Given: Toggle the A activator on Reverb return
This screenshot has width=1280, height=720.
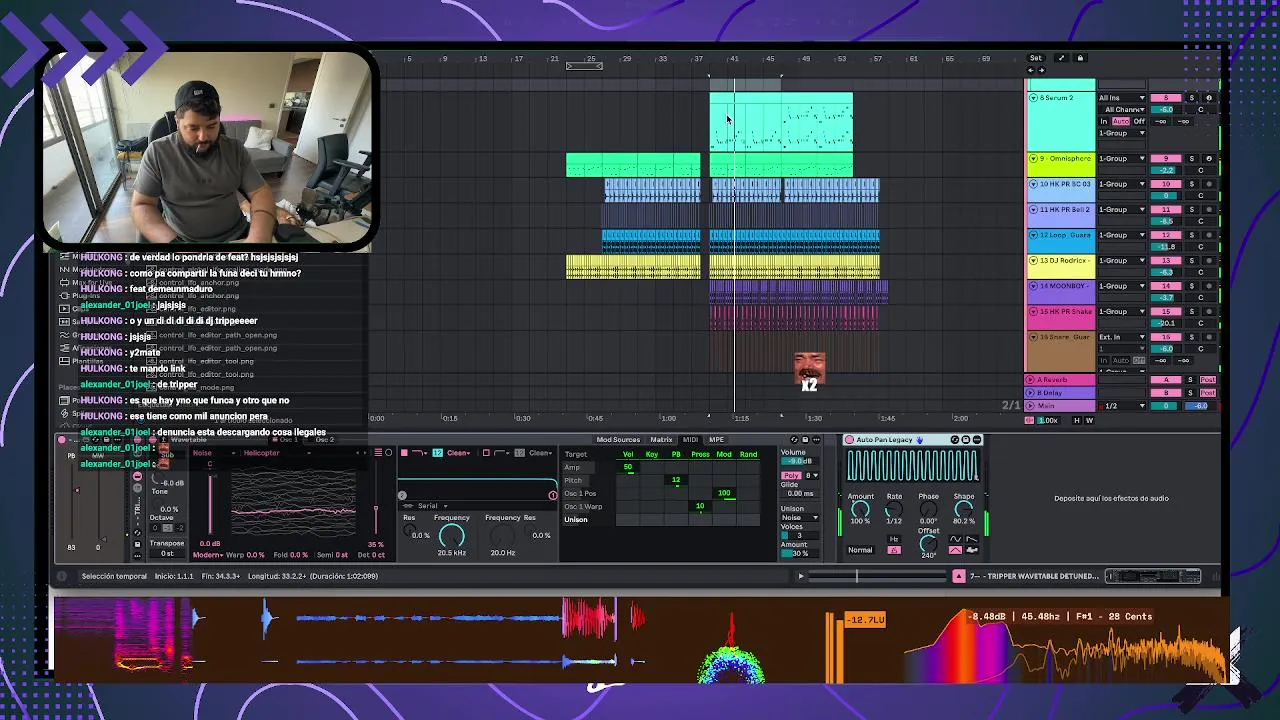Looking at the screenshot, I should click(1166, 380).
